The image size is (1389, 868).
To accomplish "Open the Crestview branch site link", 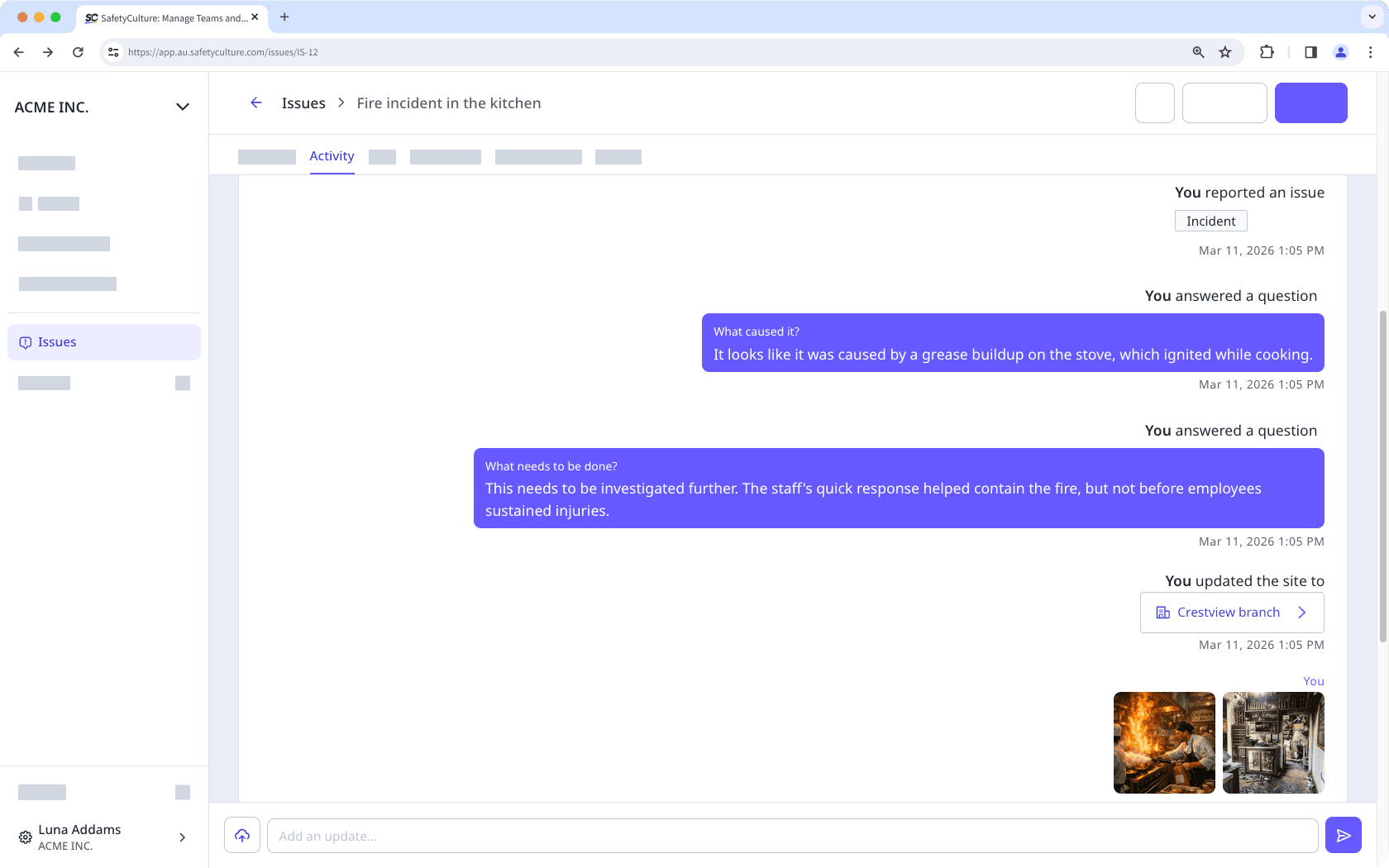I will pos(1231,613).
